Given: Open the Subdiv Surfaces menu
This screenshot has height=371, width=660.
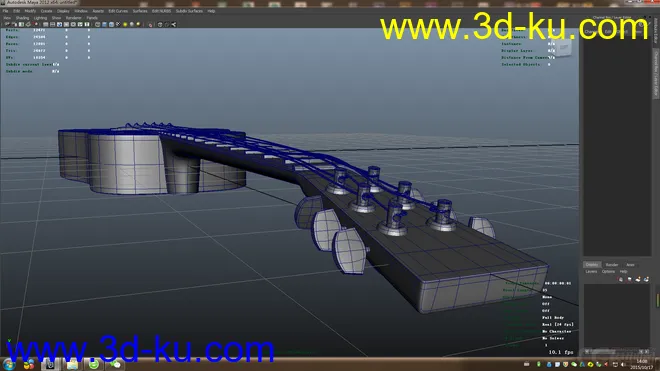Looking at the screenshot, I should tap(189, 11).
